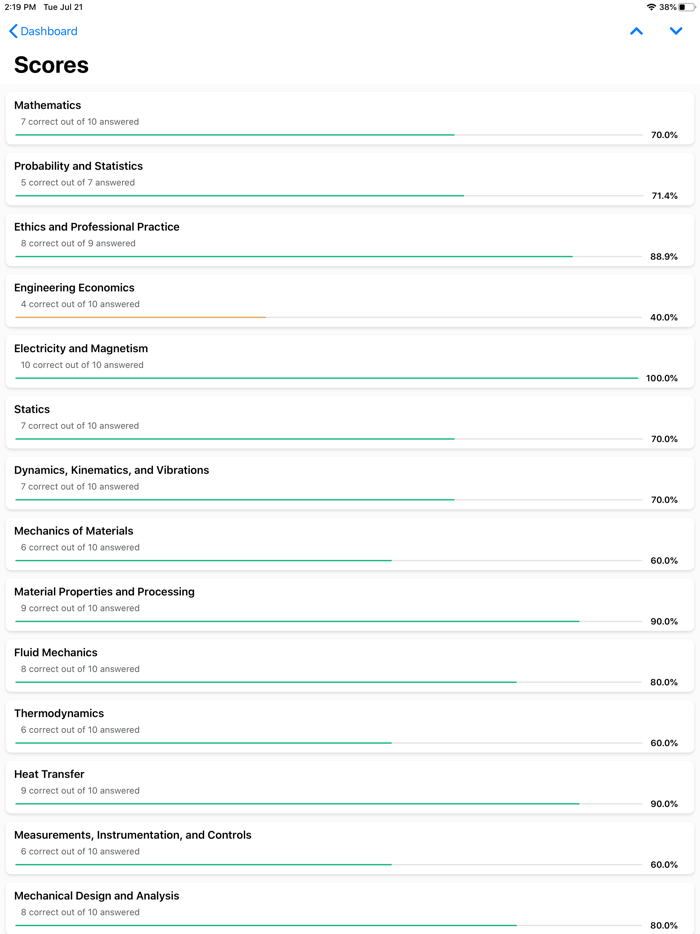700x934 pixels.
Task: Open Ethics and Professional Practice scores
Action: pyautogui.click(x=349, y=241)
